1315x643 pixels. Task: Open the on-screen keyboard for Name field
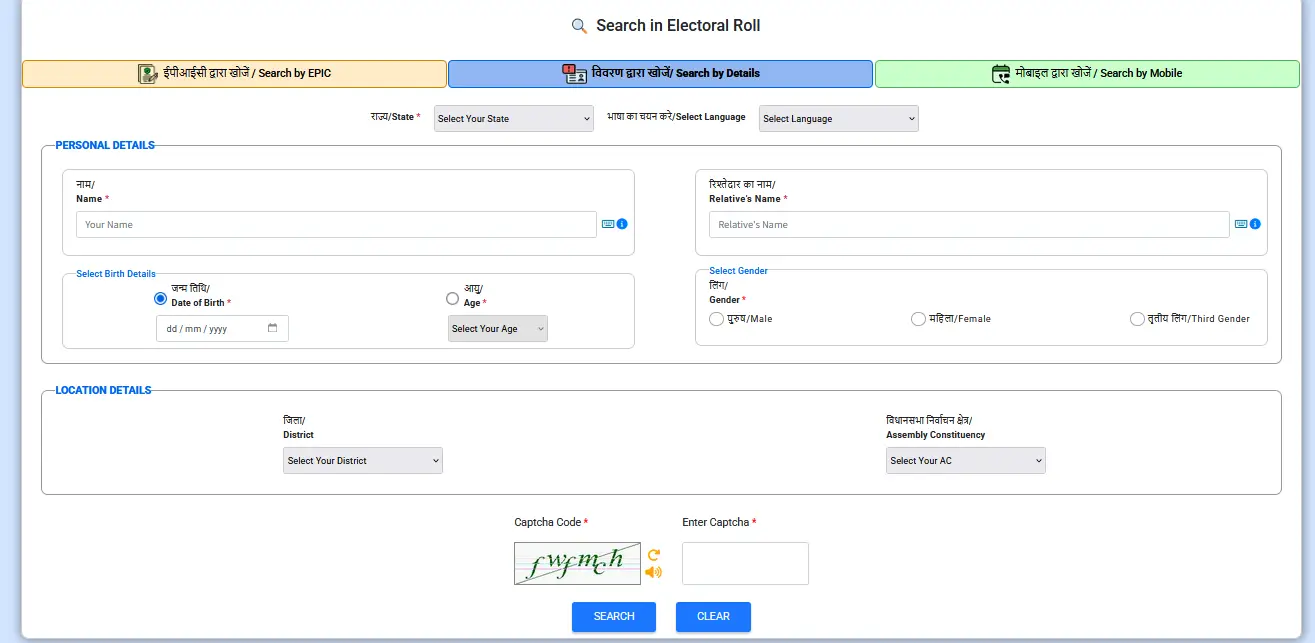tap(608, 224)
